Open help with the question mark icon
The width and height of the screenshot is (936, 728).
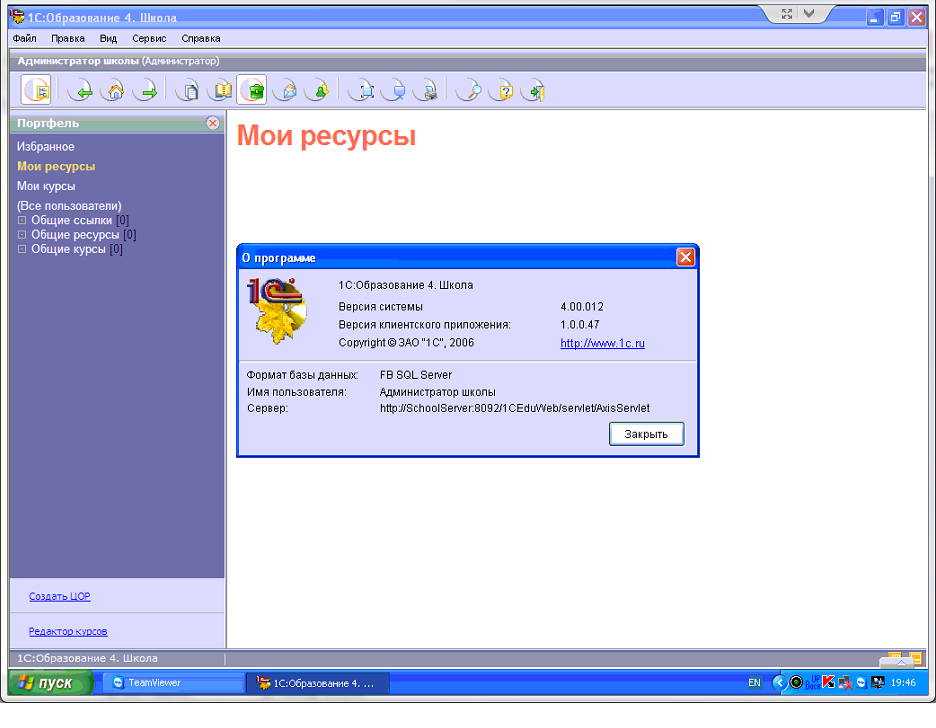pyautogui.click(x=501, y=91)
